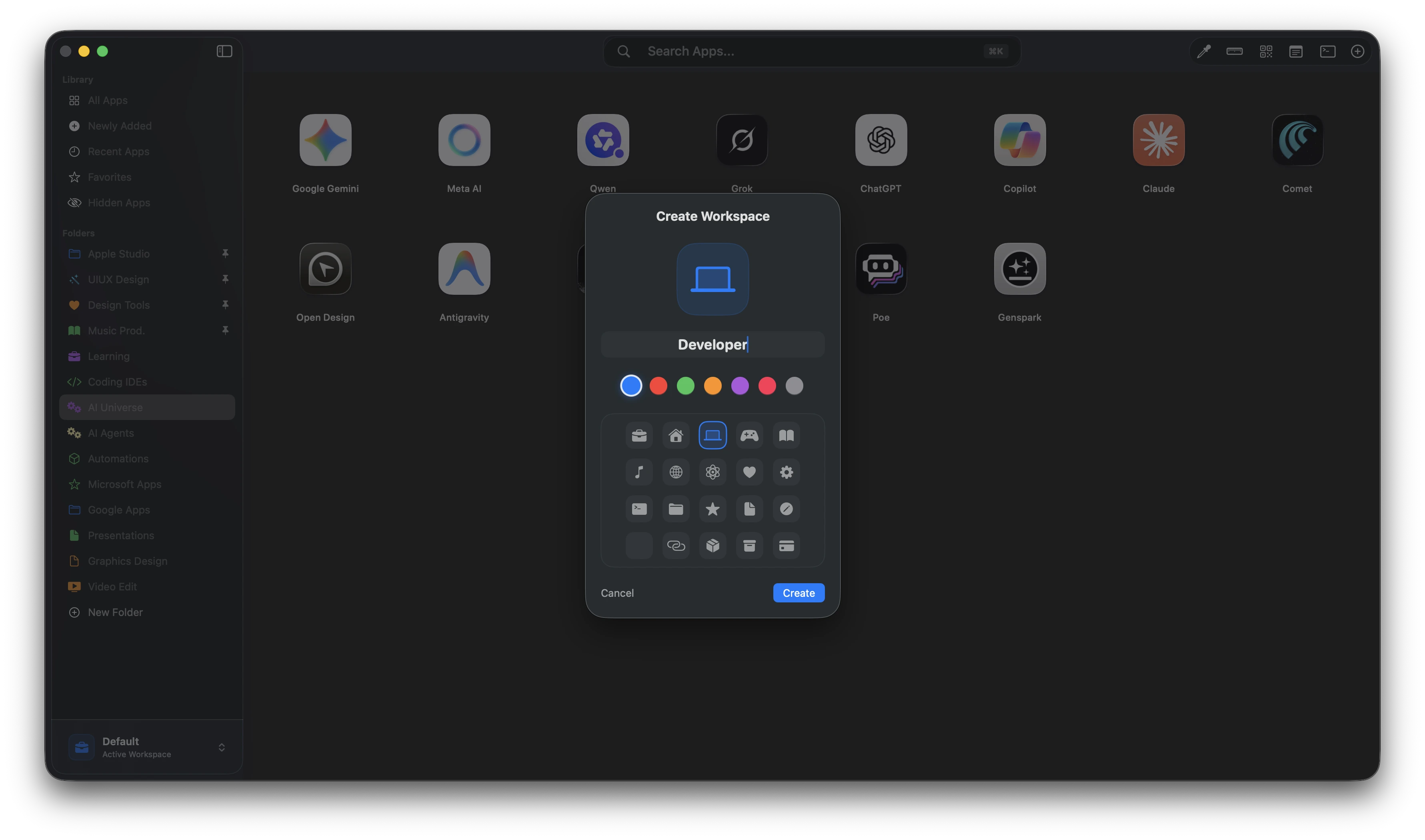1425x840 pixels.
Task: Open Recent Apps in sidebar
Action: 147,151
